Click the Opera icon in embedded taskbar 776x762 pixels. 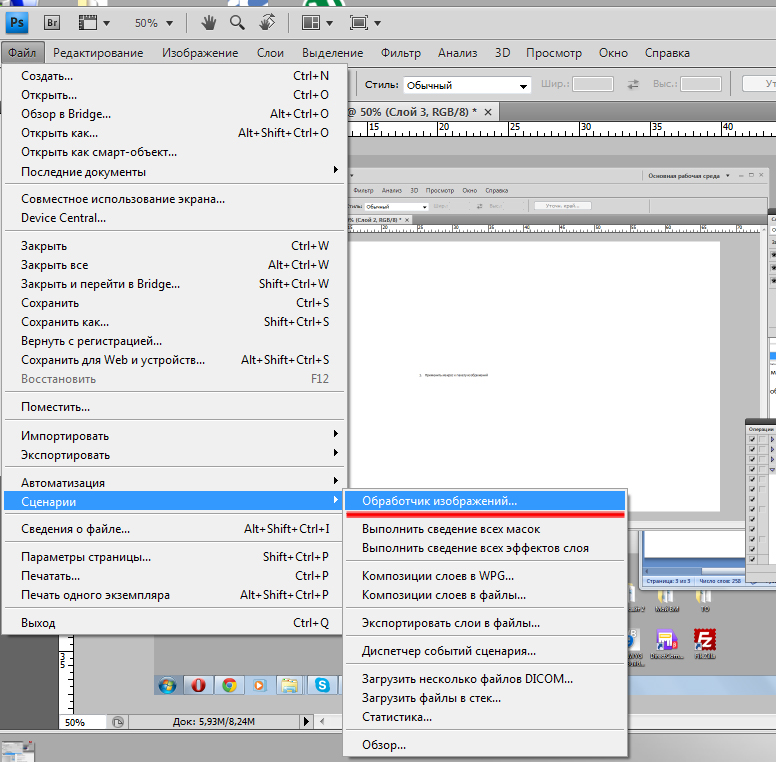(x=198, y=685)
